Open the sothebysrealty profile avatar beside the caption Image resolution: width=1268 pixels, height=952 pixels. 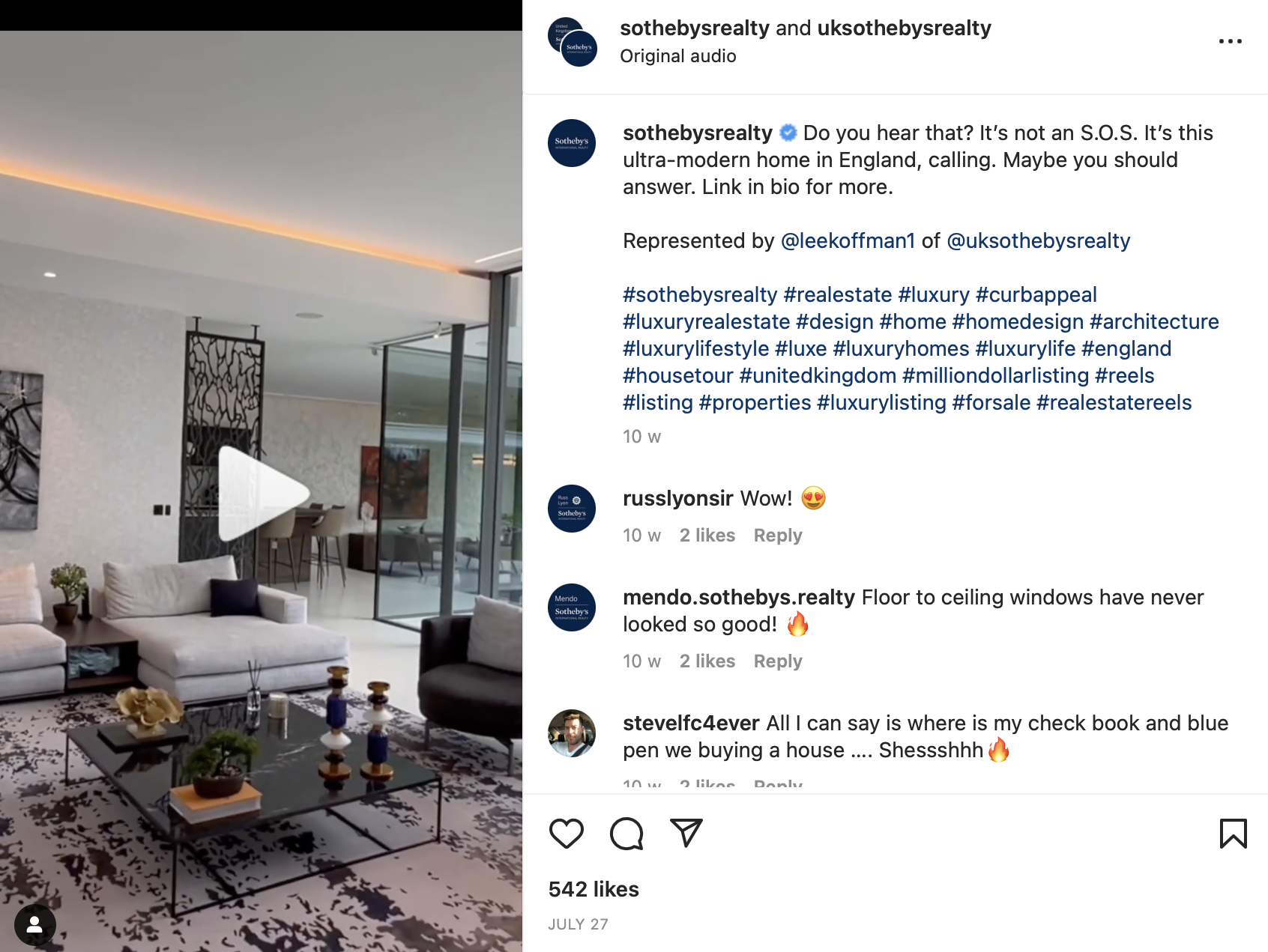(572, 143)
